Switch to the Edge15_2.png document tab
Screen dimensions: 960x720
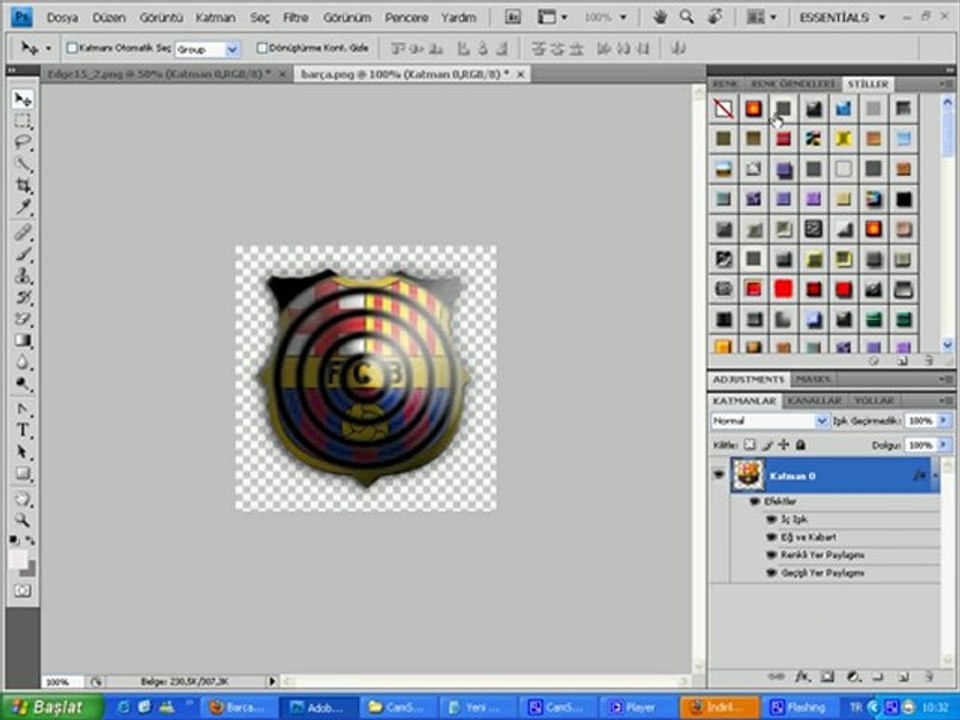pyautogui.click(x=159, y=74)
